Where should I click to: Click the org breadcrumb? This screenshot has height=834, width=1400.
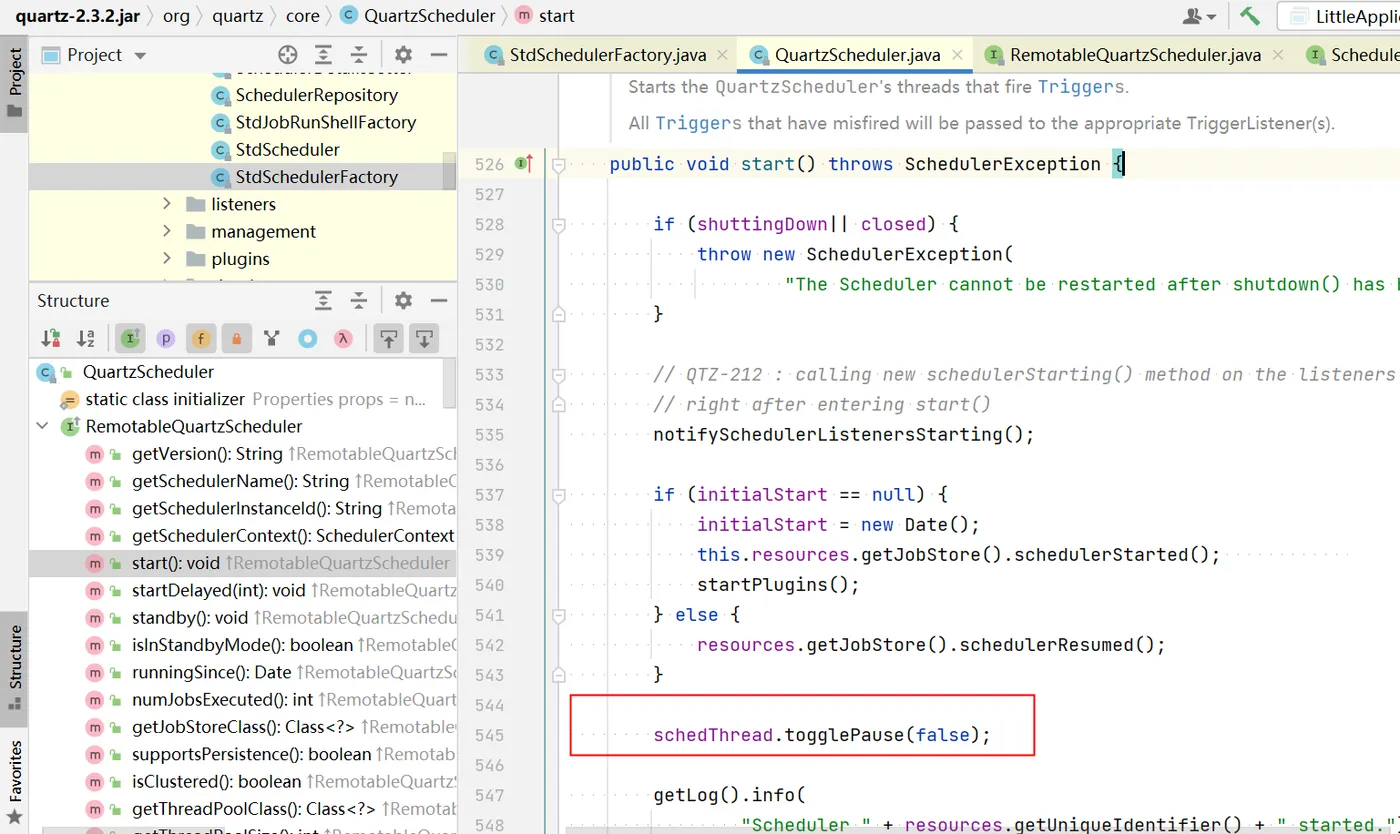pos(175,16)
